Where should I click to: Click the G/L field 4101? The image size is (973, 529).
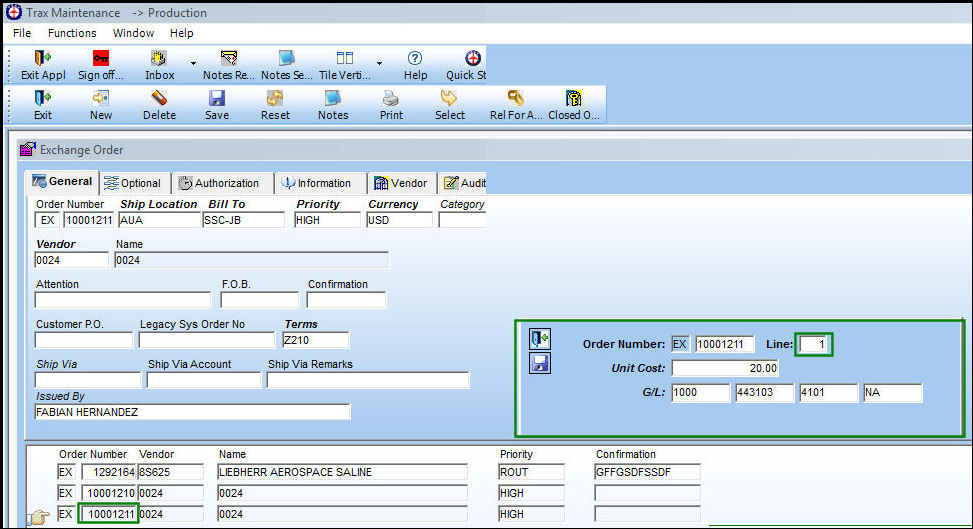pyautogui.click(x=828, y=392)
